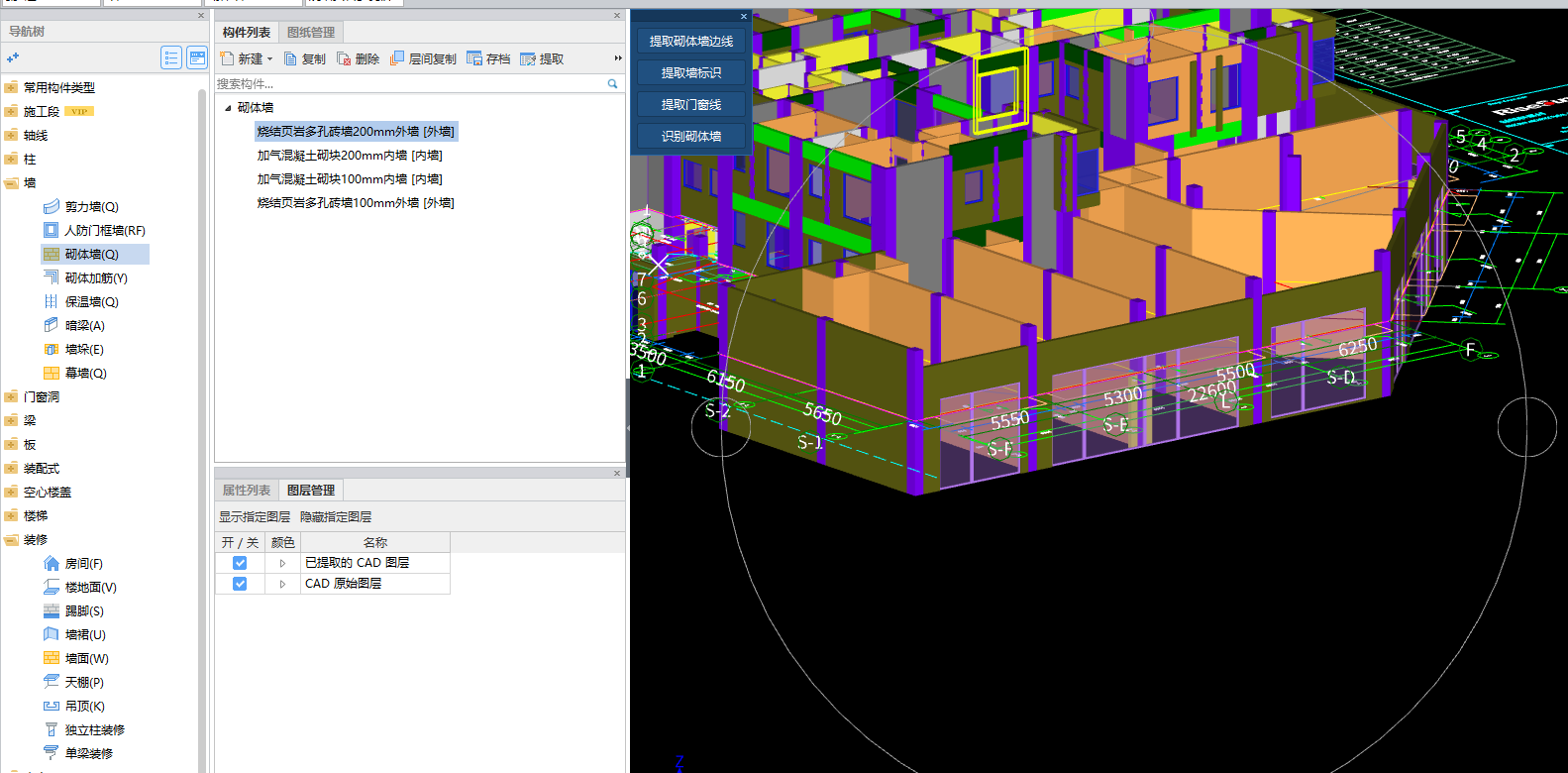Screen dimensions: 1568x773
Task: Switch to the 图纸管理 tab
Action: (311, 33)
